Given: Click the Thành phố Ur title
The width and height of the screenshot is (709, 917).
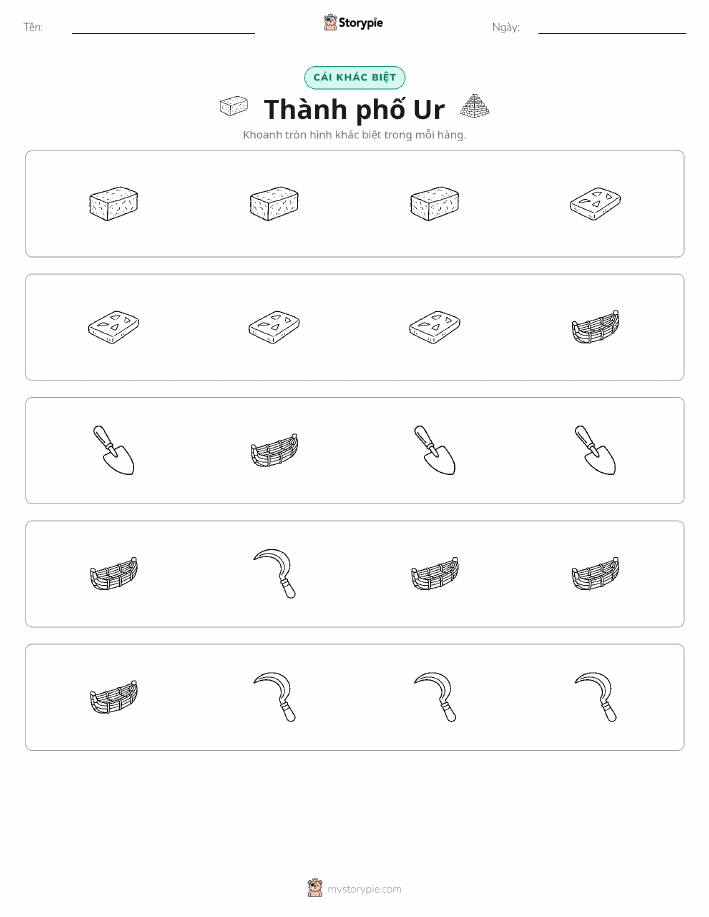Looking at the screenshot, I should point(354,109).
